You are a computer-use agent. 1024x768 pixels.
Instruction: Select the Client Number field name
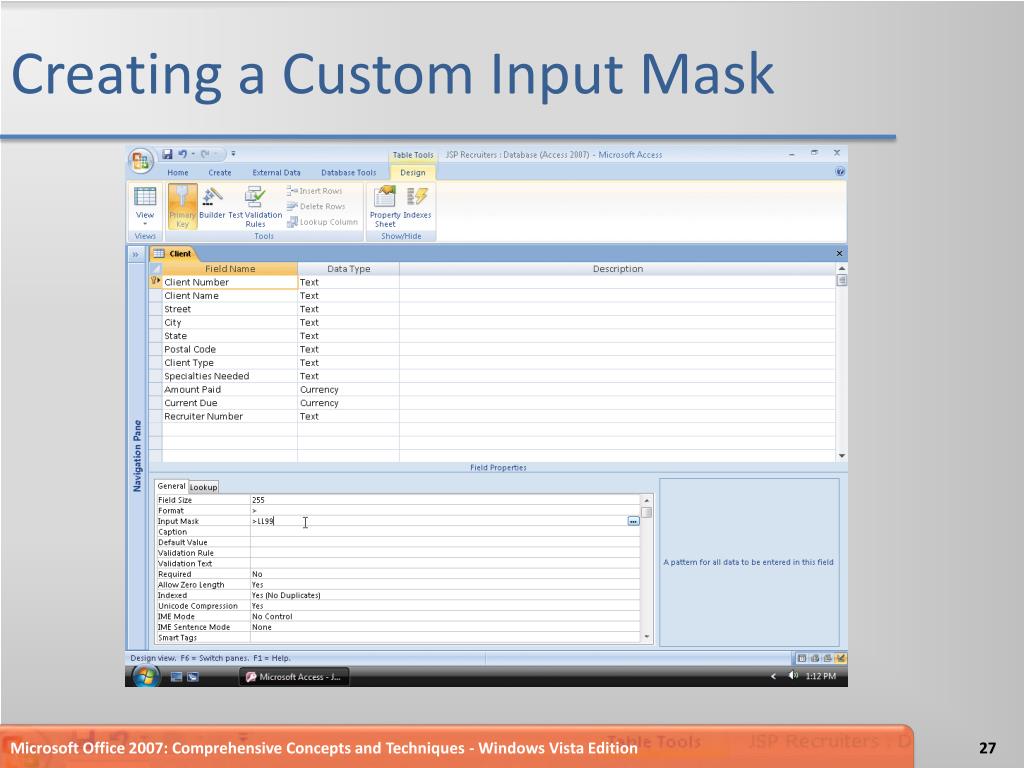tap(229, 282)
